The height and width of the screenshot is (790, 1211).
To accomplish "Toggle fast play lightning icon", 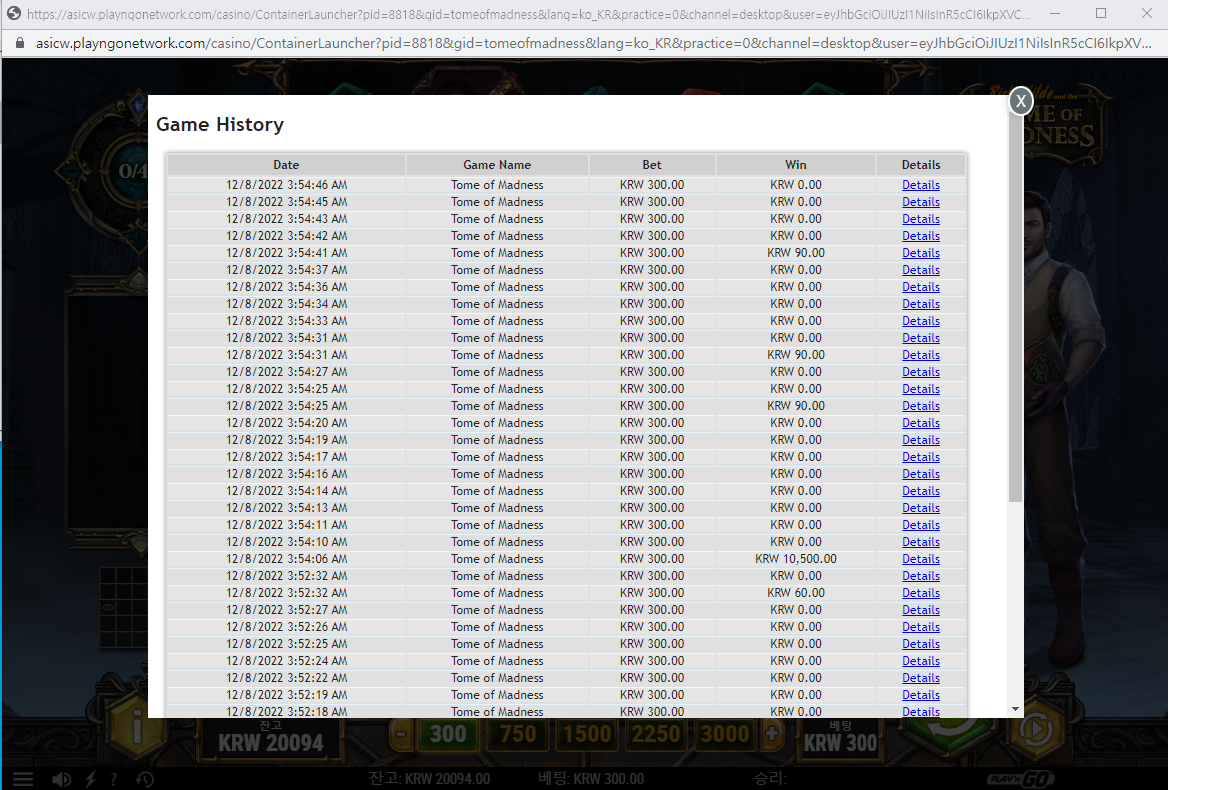I will pos(90,779).
